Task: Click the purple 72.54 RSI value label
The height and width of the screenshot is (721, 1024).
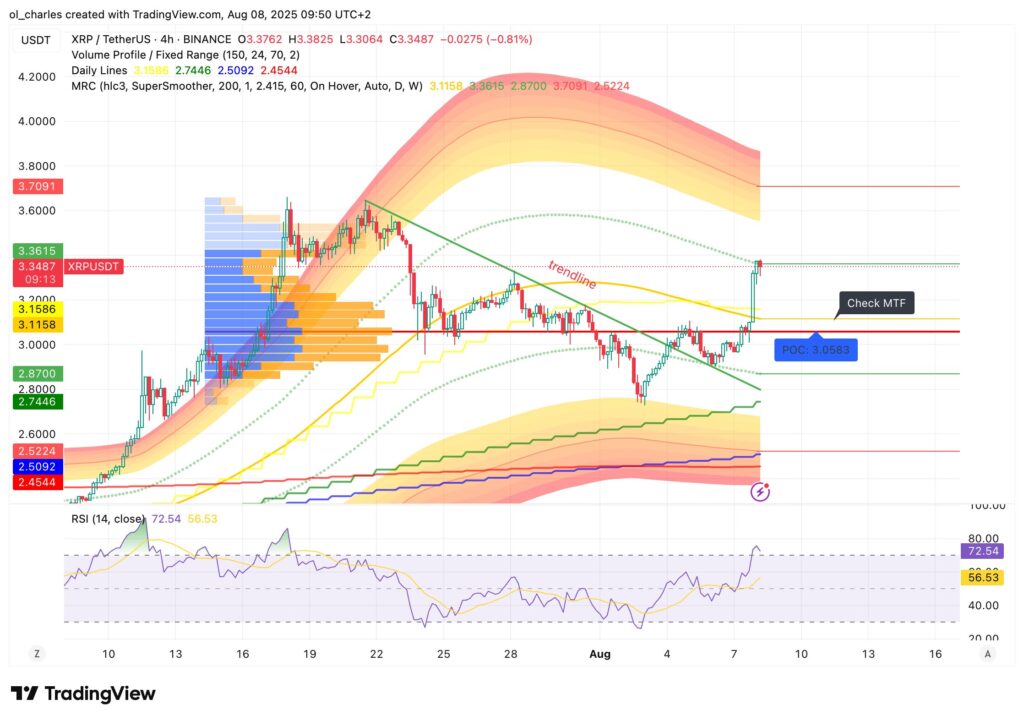Action: tap(981, 551)
